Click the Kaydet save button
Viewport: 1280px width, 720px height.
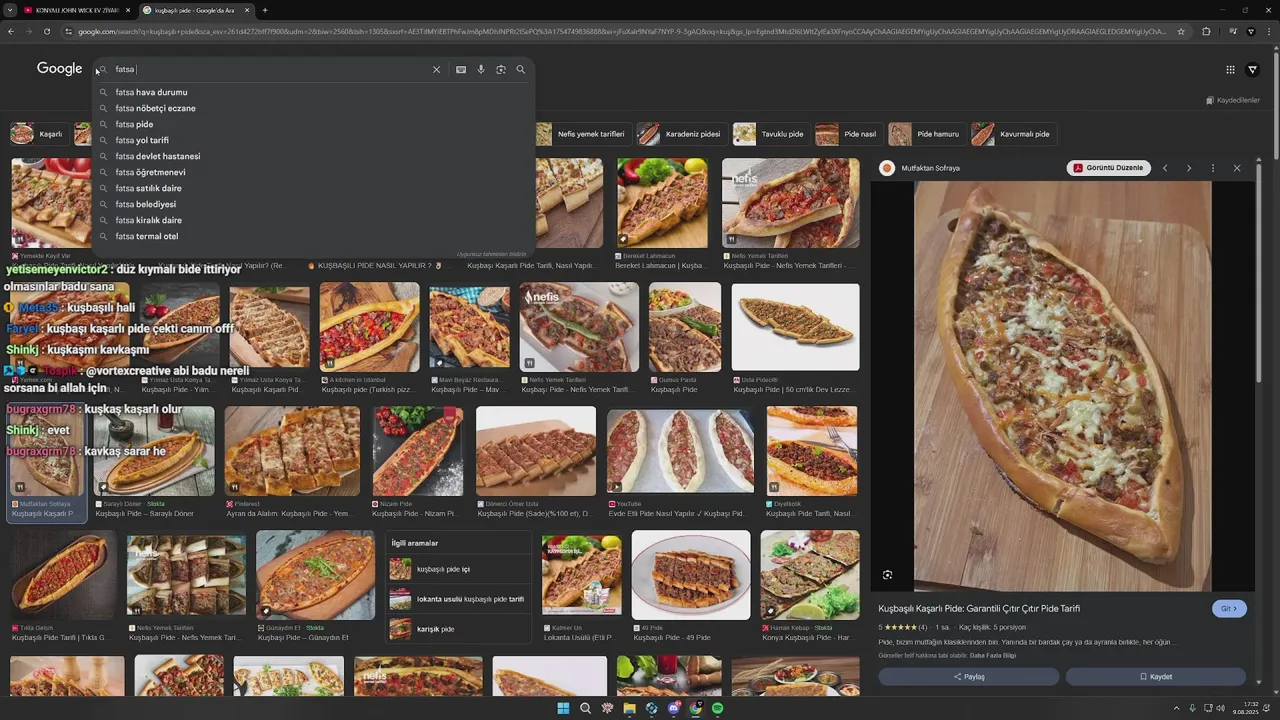1156,677
